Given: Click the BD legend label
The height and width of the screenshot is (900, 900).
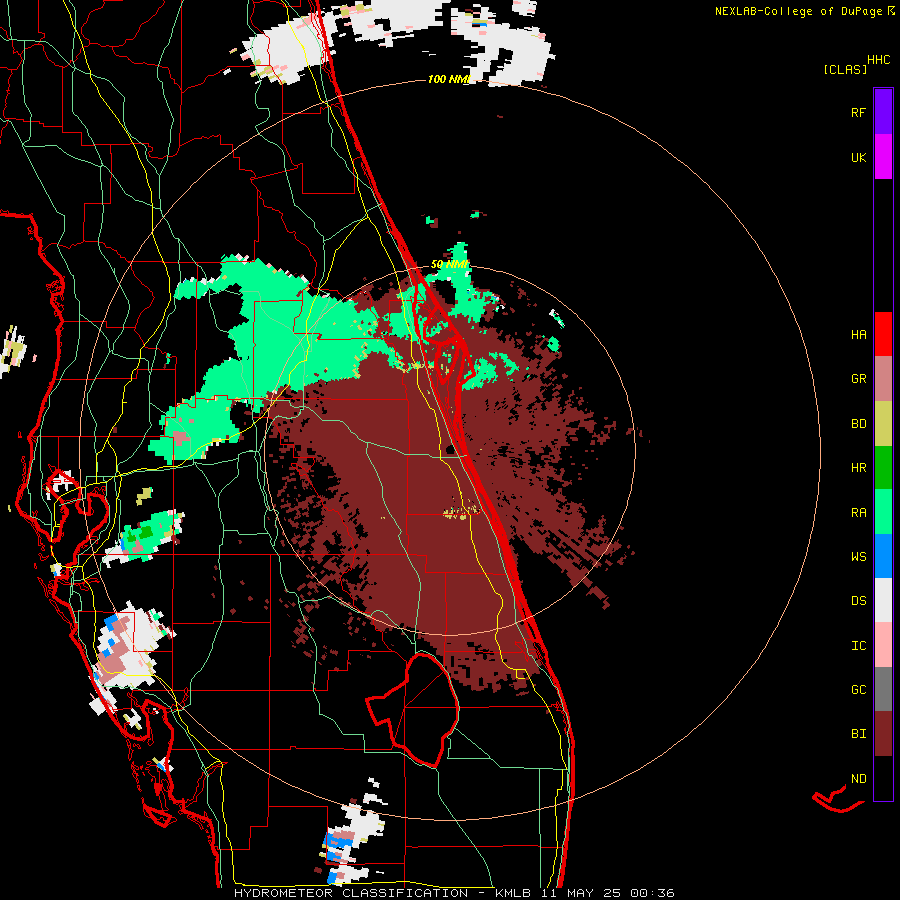Looking at the screenshot, I should (x=858, y=424).
